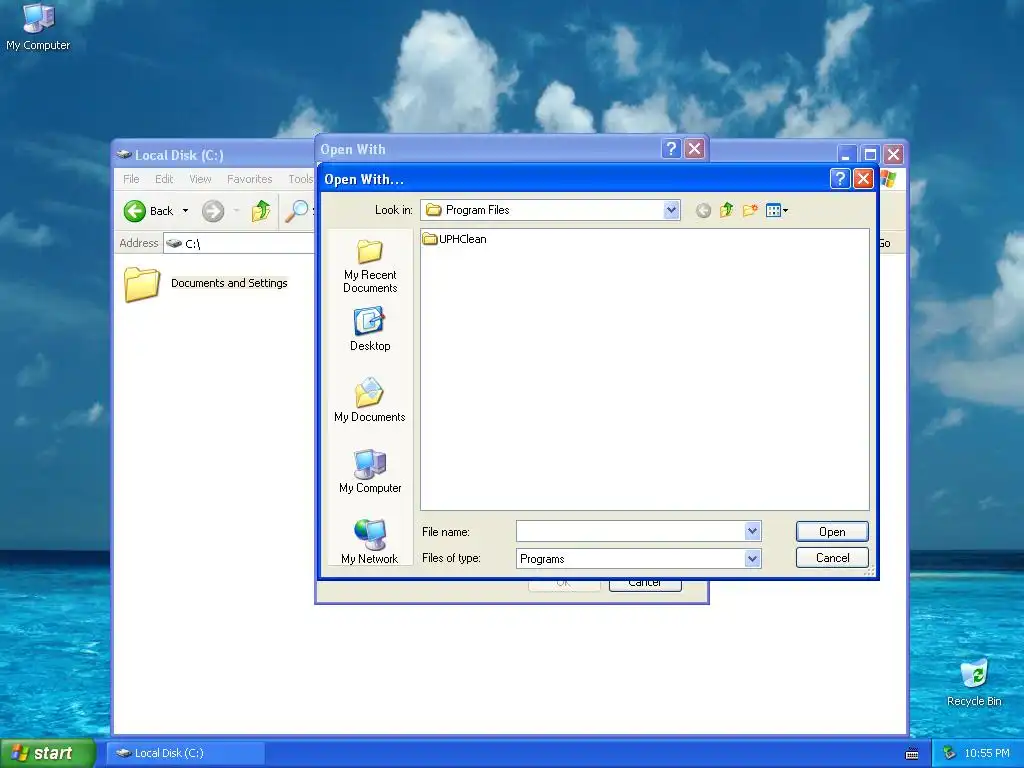Go up one level in the dialog
This screenshot has height=768, width=1024.
pos(726,210)
